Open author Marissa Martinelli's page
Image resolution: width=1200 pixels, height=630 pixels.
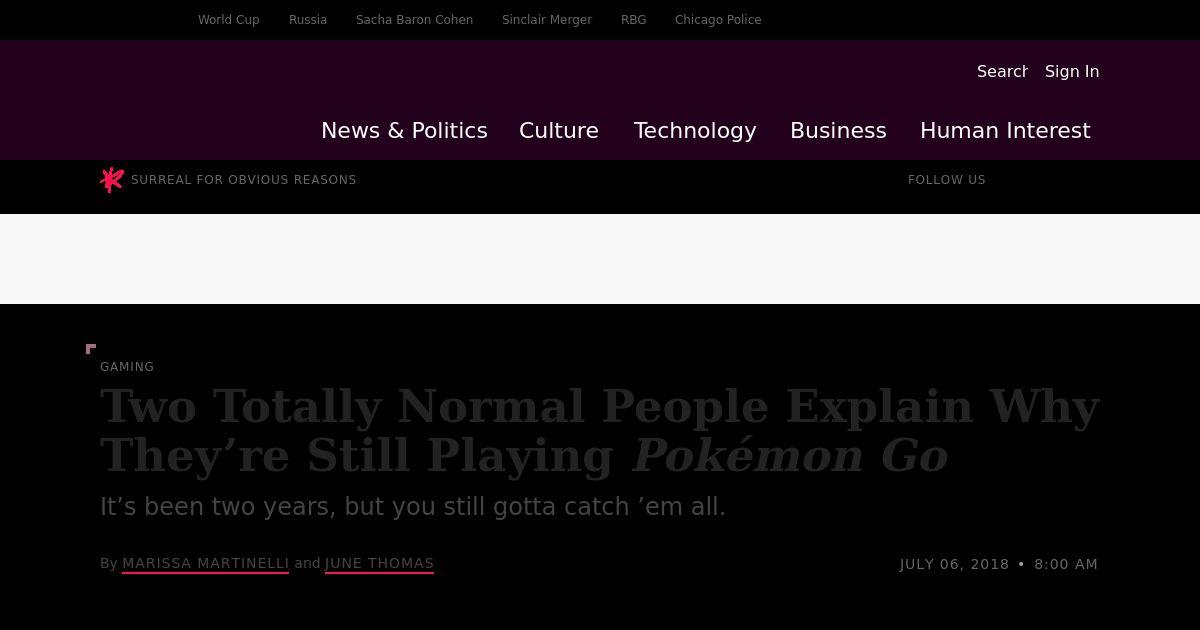click(205, 563)
